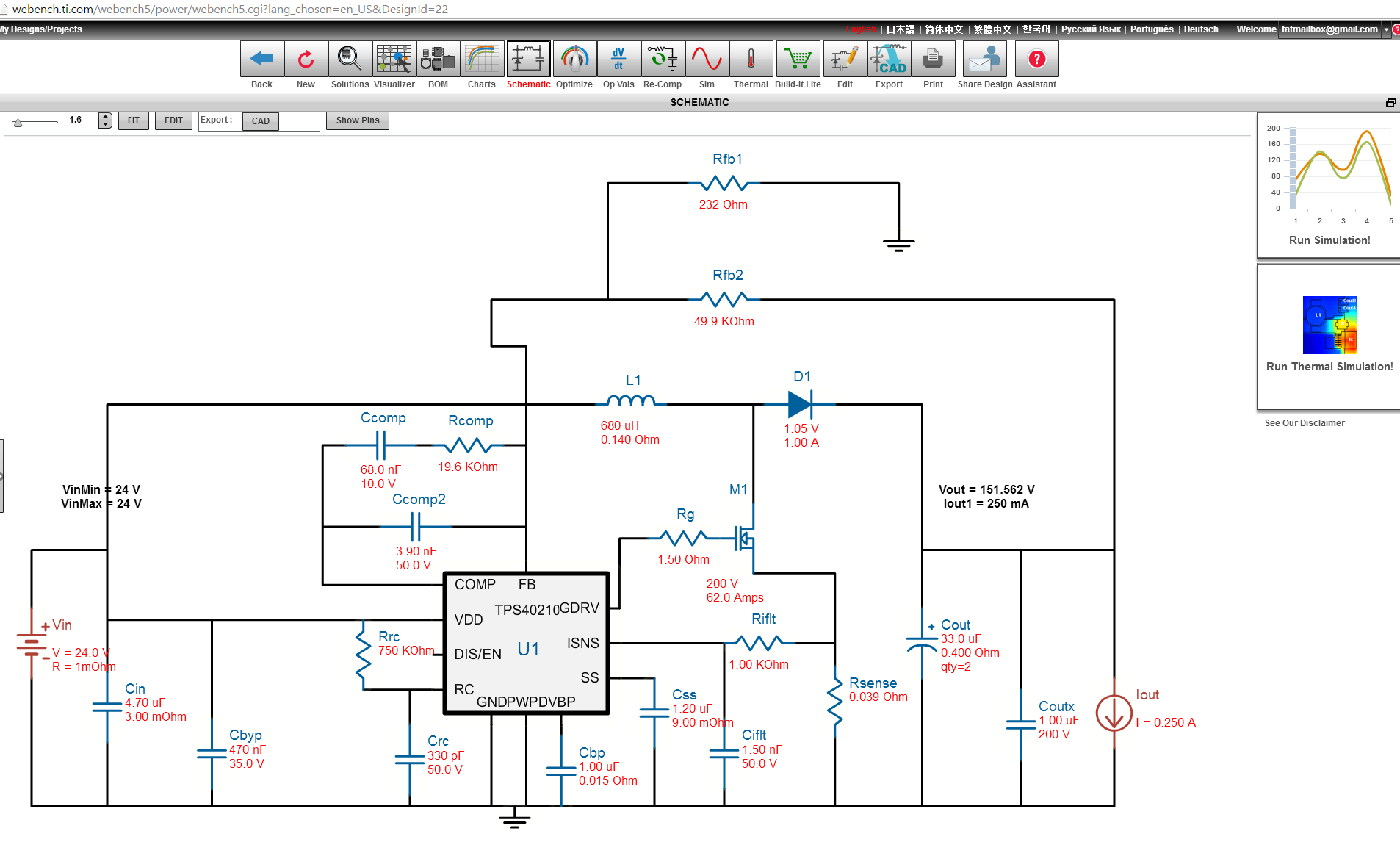
Task: Open the Assistant help icon
Action: [x=1036, y=59]
